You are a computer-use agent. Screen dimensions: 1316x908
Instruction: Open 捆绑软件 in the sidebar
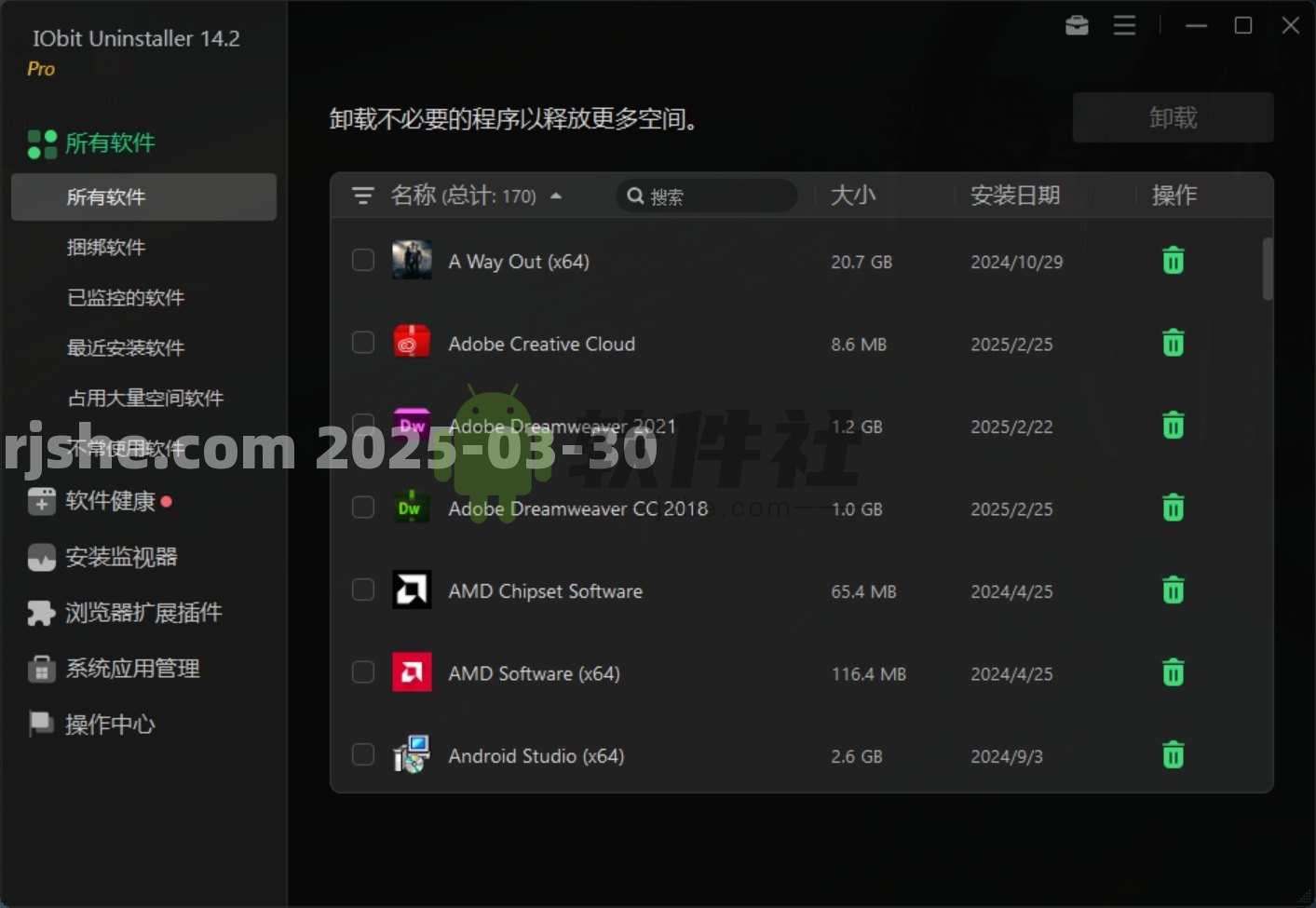coord(106,248)
